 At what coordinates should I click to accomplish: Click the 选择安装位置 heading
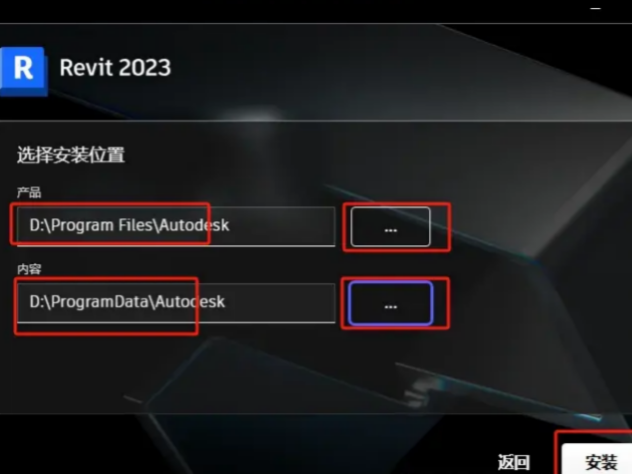tap(71, 155)
